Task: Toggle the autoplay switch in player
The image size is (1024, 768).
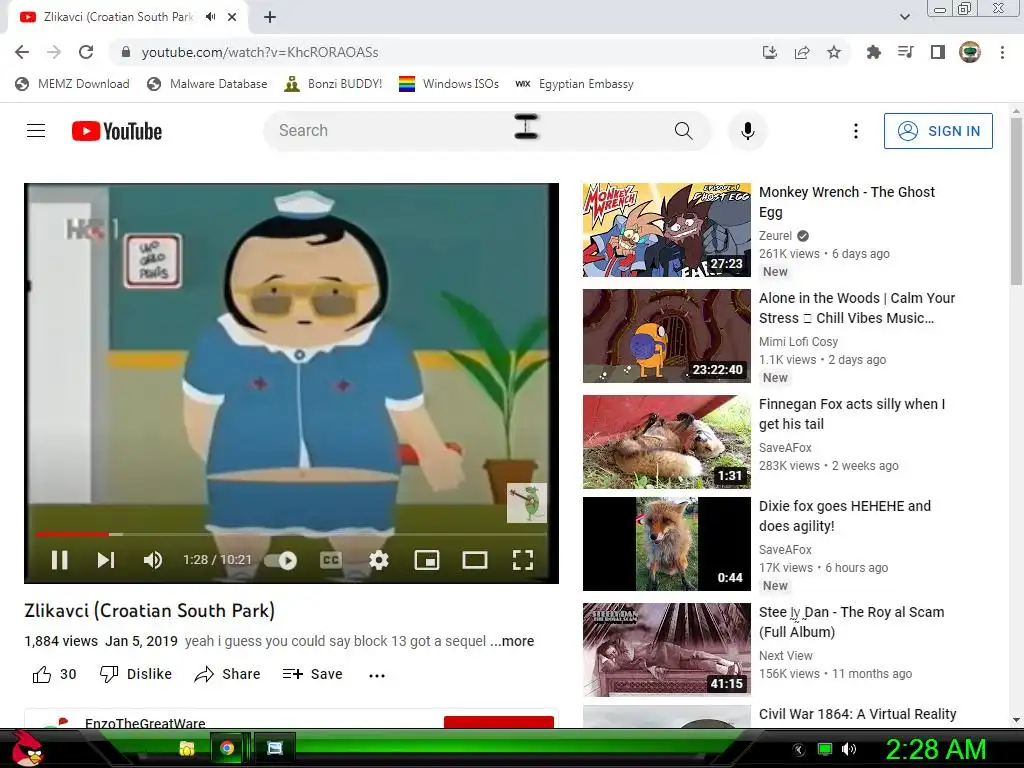Action: 281,560
